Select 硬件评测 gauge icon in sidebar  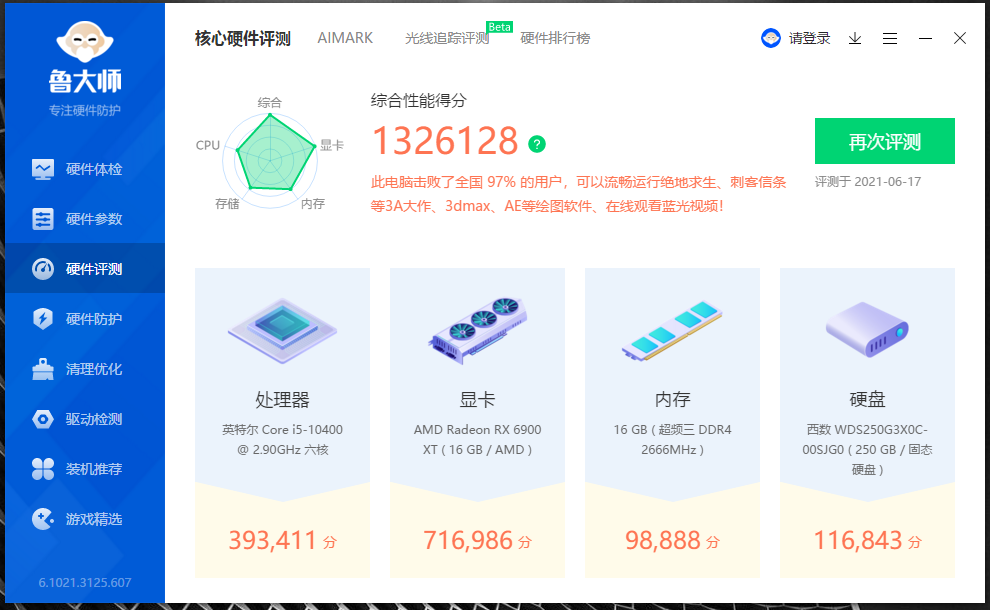(x=42, y=269)
